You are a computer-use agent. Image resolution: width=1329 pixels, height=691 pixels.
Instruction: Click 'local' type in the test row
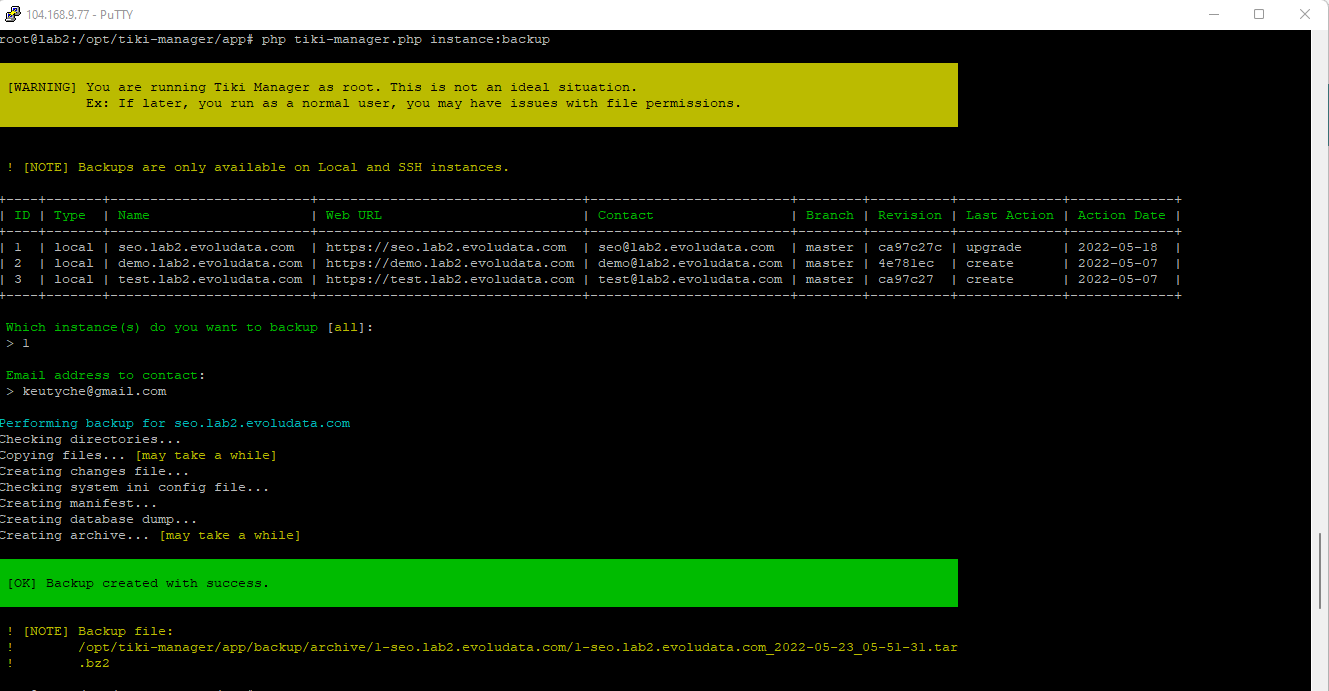[x=74, y=279]
